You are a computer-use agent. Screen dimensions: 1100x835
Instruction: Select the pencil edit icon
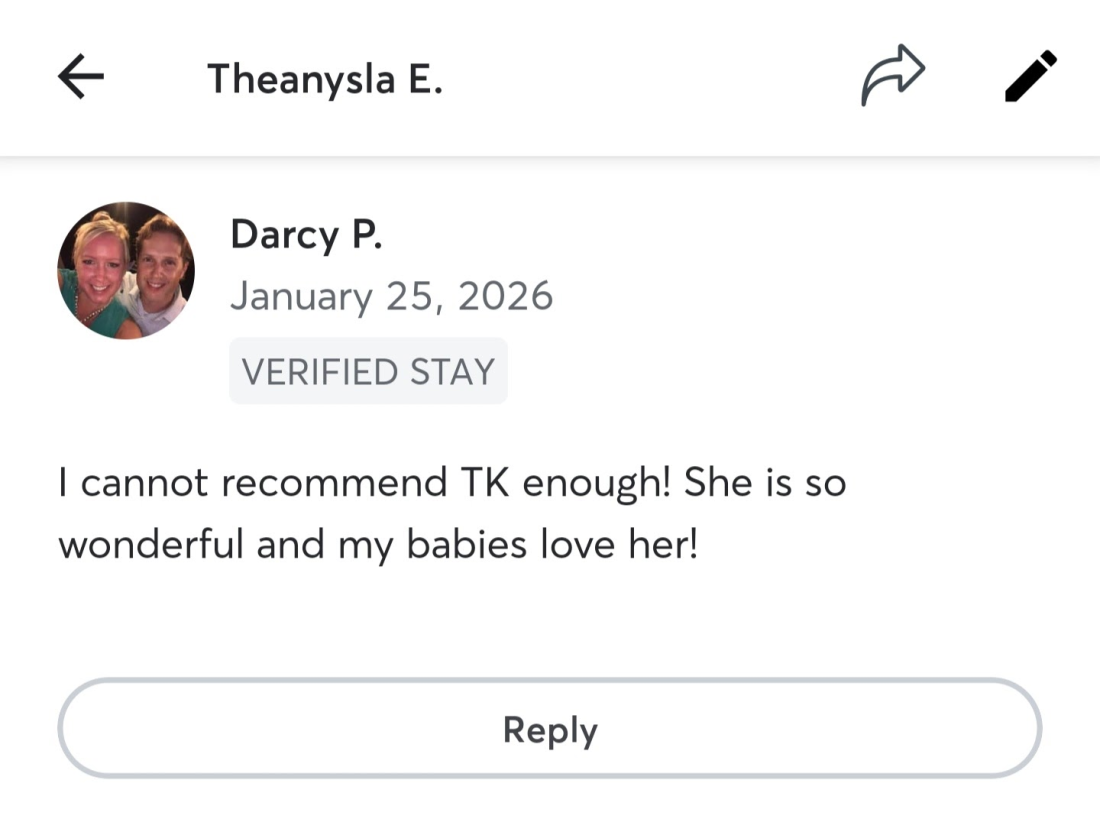pos(1030,76)
